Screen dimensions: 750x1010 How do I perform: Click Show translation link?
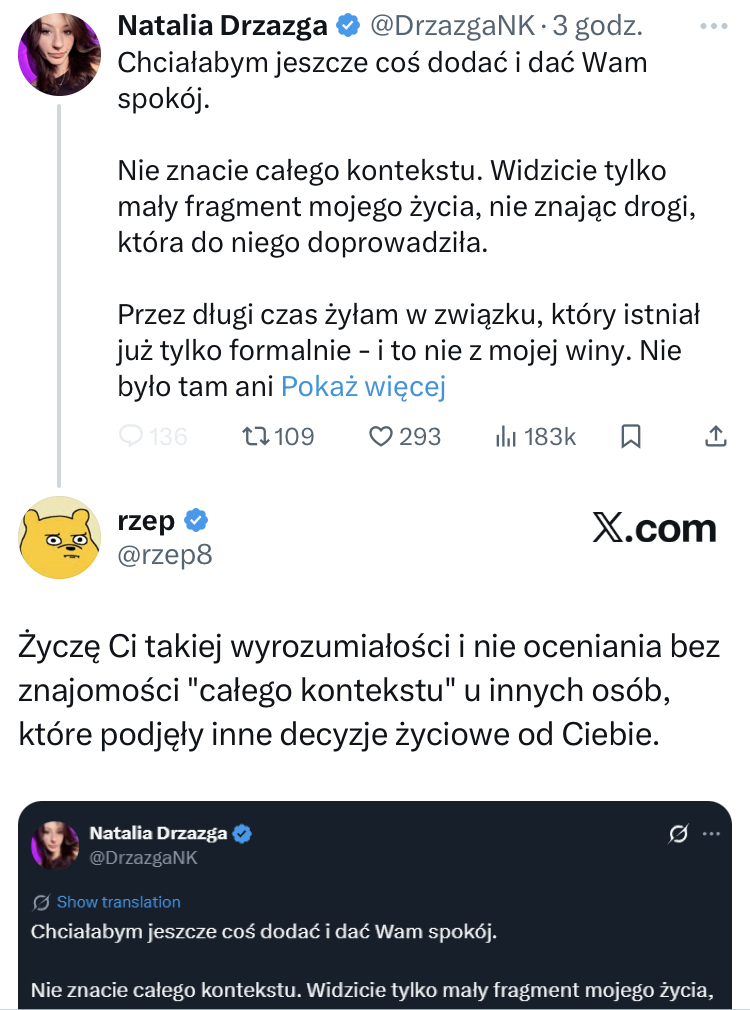click(118, 902)
